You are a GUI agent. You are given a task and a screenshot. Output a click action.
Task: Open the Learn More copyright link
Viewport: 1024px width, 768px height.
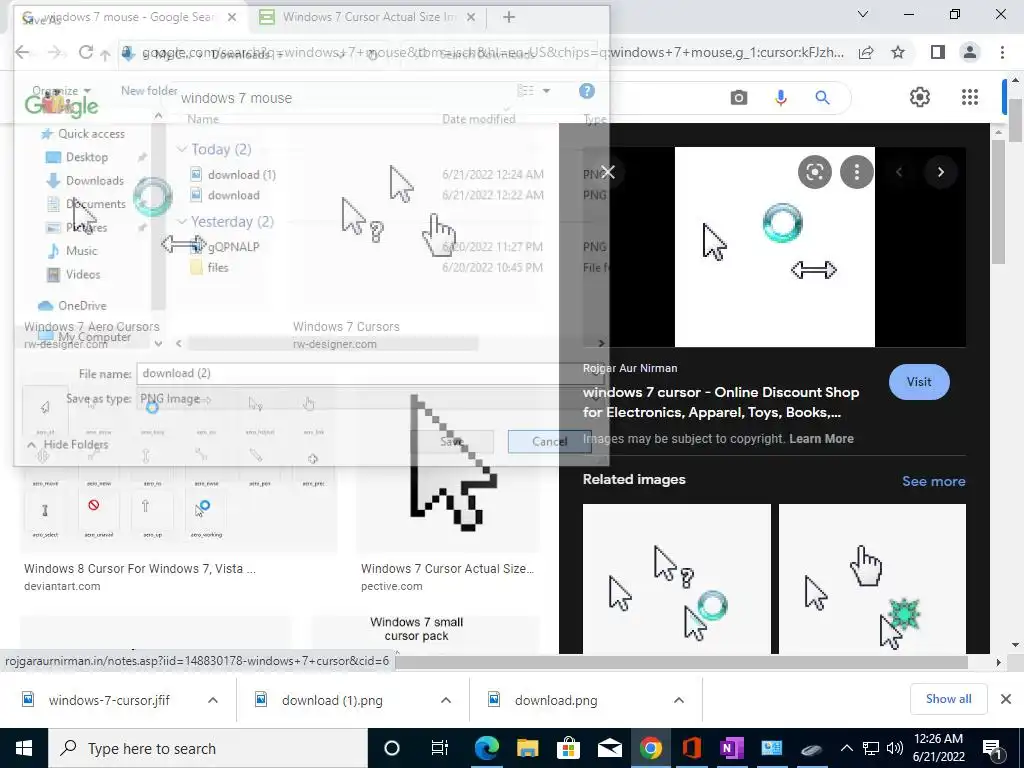821,439
